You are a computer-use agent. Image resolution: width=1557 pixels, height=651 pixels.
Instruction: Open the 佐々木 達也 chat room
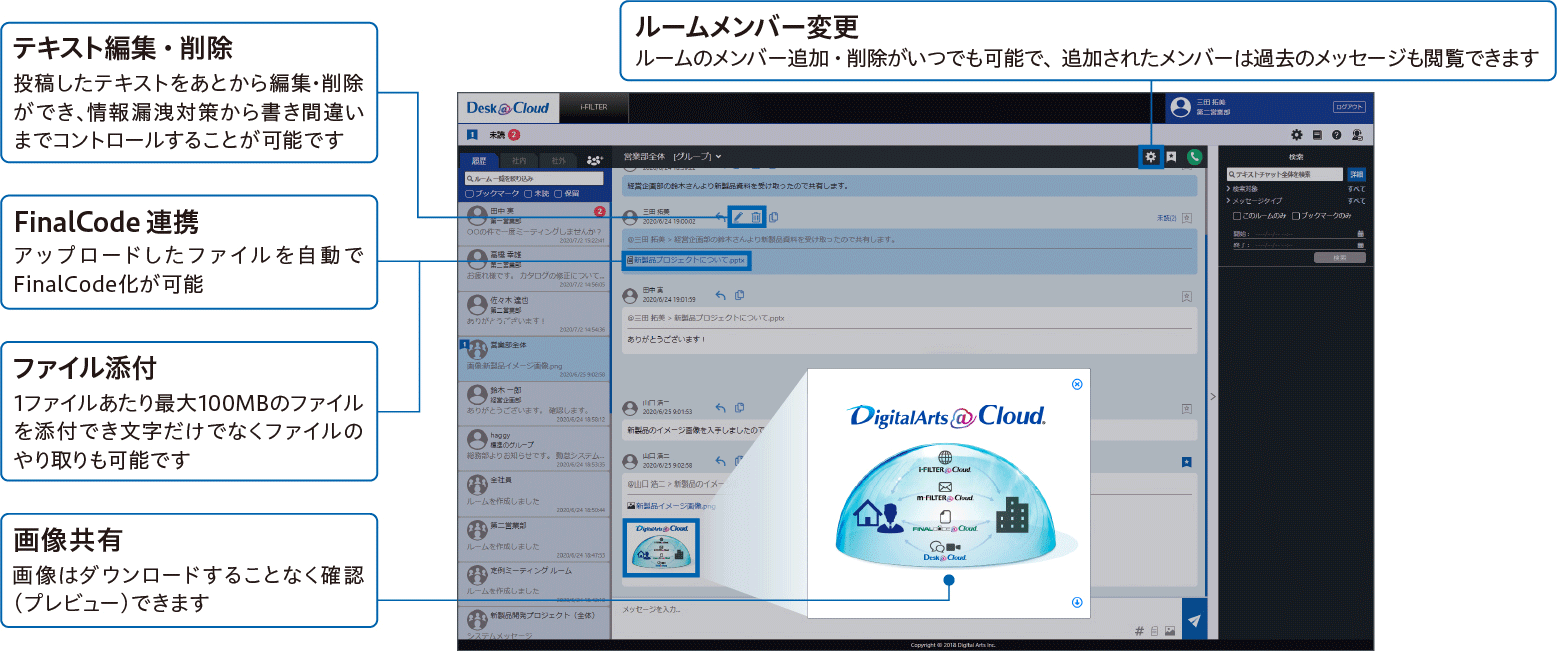[x=534, y=312]
